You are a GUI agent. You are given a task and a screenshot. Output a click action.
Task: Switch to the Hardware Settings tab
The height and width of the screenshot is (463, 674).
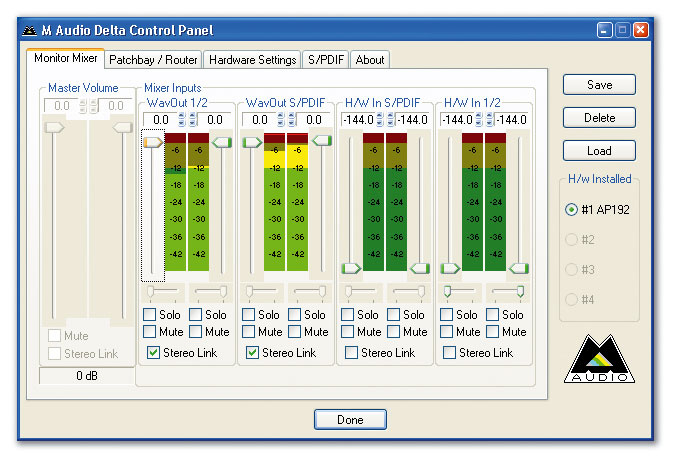click(x=252, y=60)
